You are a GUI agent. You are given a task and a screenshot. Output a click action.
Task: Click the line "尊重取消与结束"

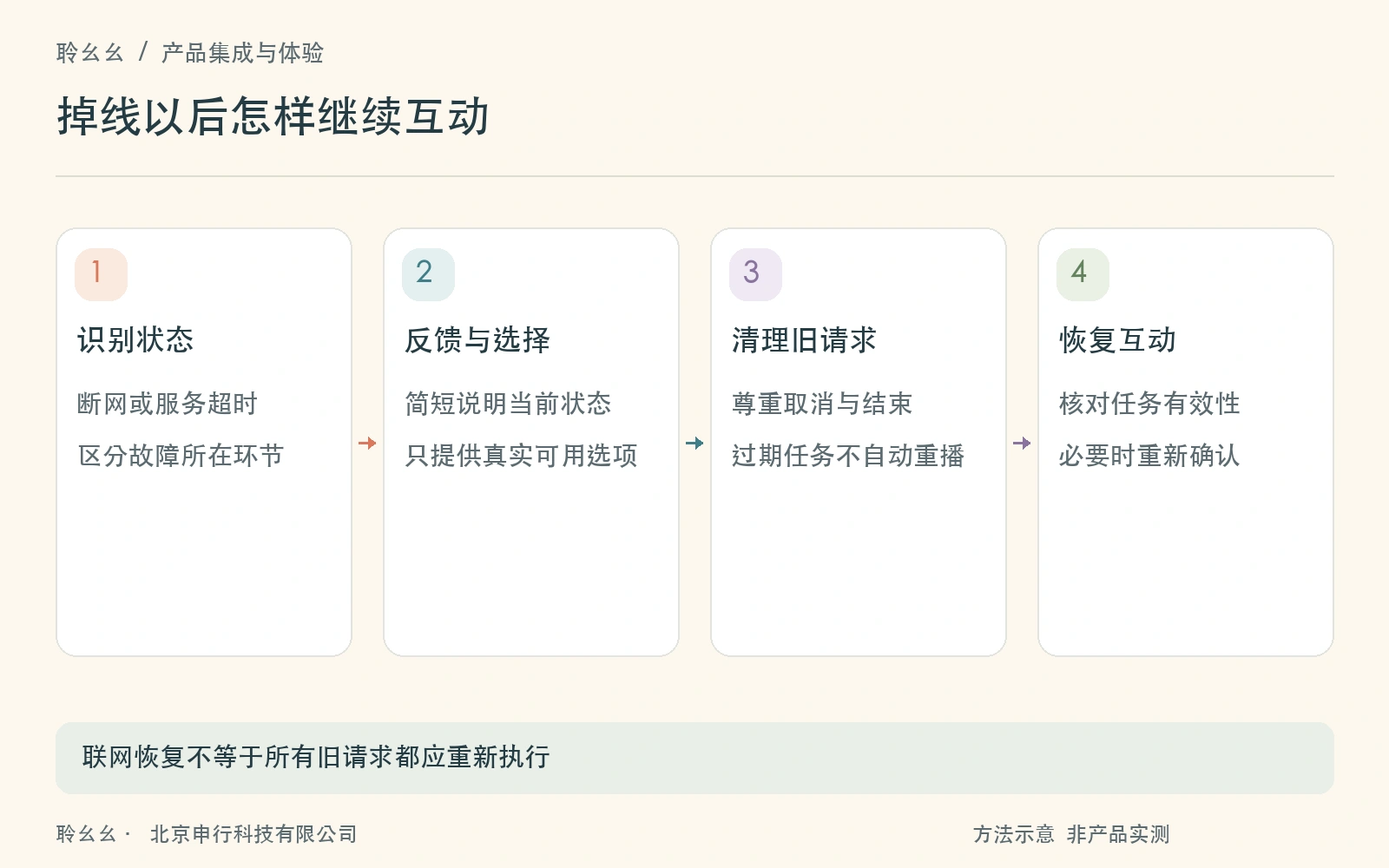pyautogui.click(x=822, y=404)
